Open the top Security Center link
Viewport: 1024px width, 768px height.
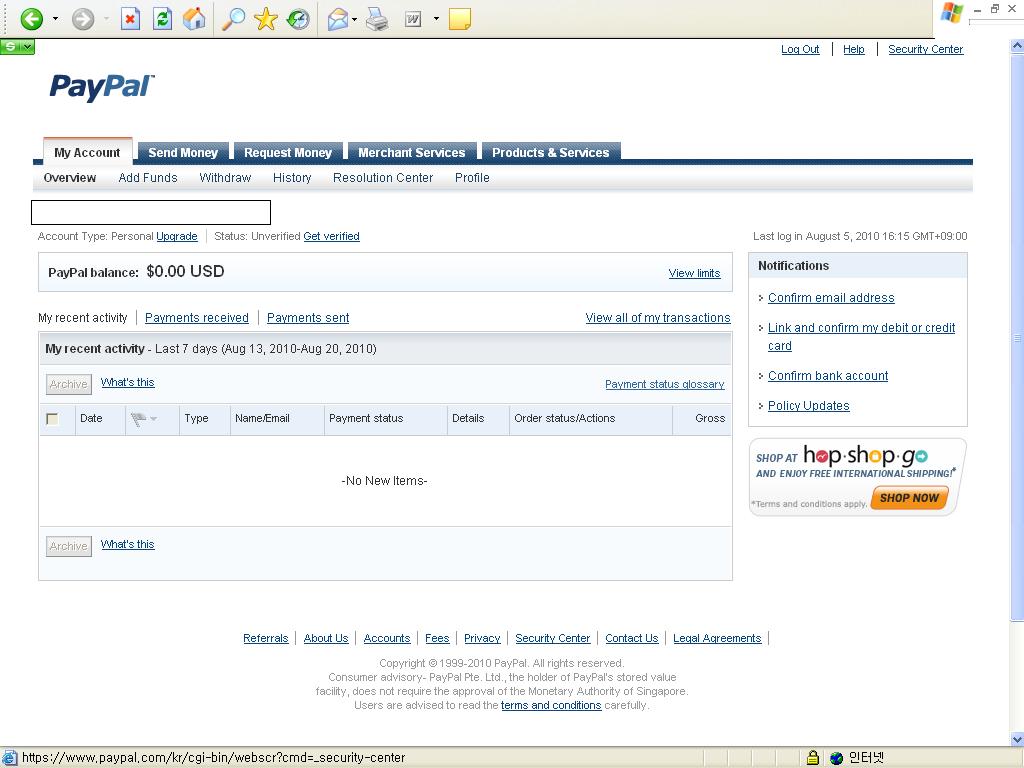925,49
